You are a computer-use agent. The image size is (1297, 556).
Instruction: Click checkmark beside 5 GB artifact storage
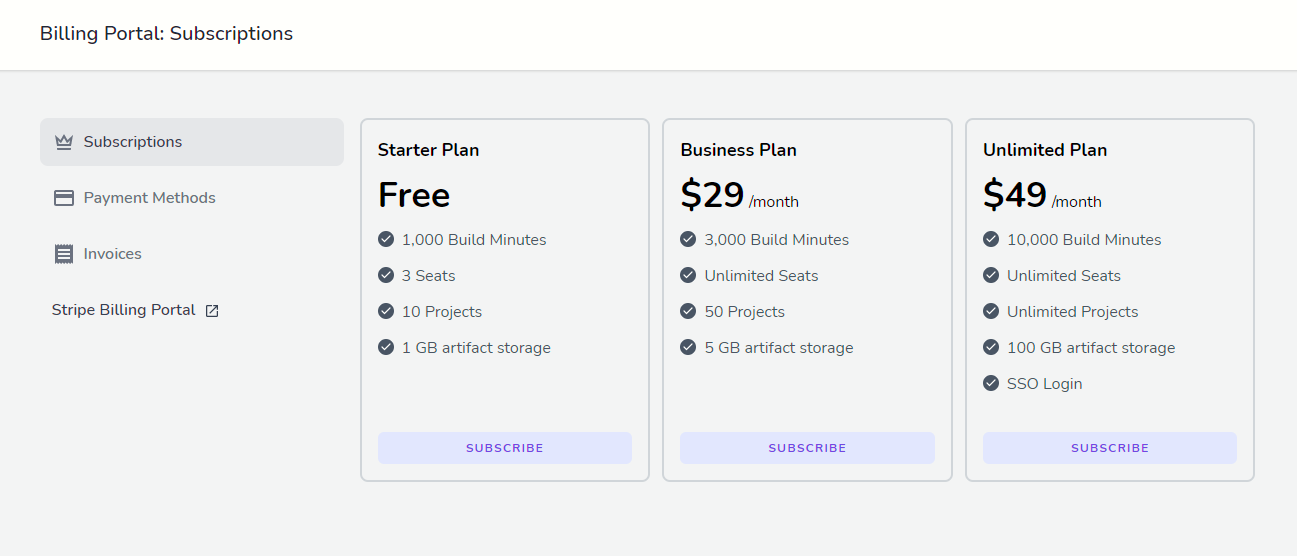tap(688, 347)
